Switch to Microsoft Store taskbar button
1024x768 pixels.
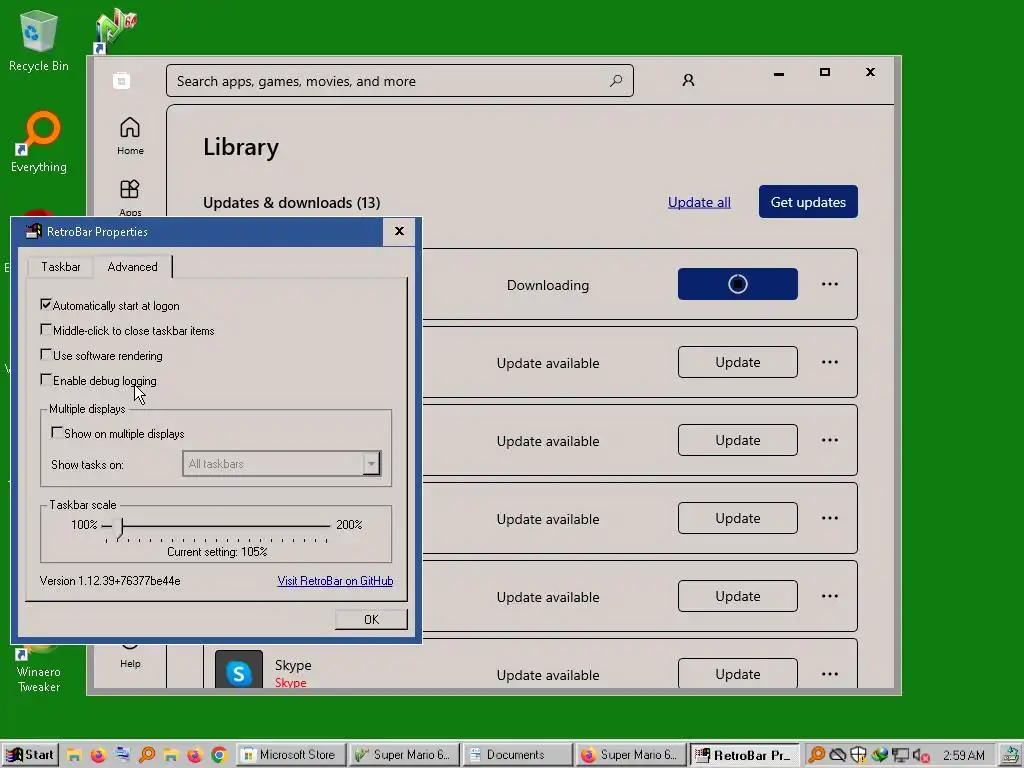(291, 755)
